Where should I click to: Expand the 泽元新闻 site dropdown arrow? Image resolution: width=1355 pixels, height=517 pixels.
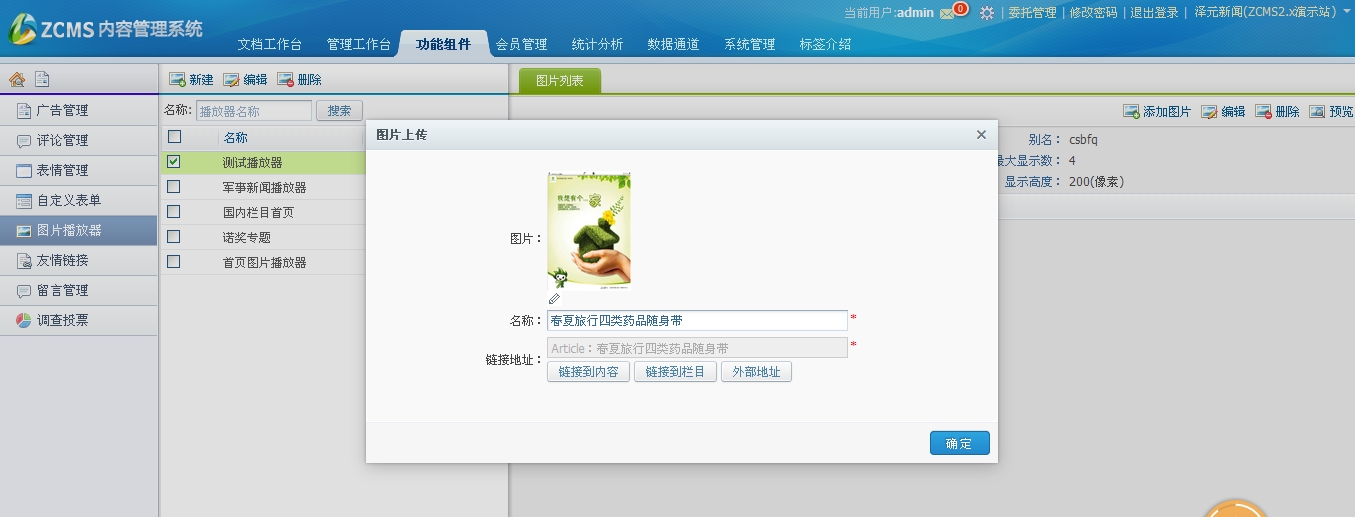(1345, 13)
